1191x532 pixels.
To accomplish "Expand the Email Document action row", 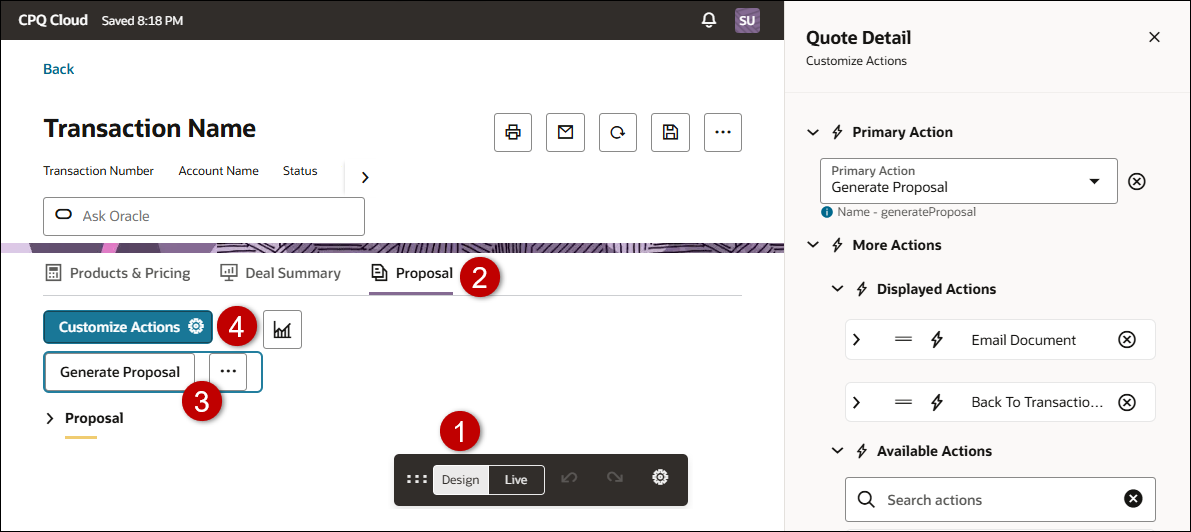I will [857, 340].
